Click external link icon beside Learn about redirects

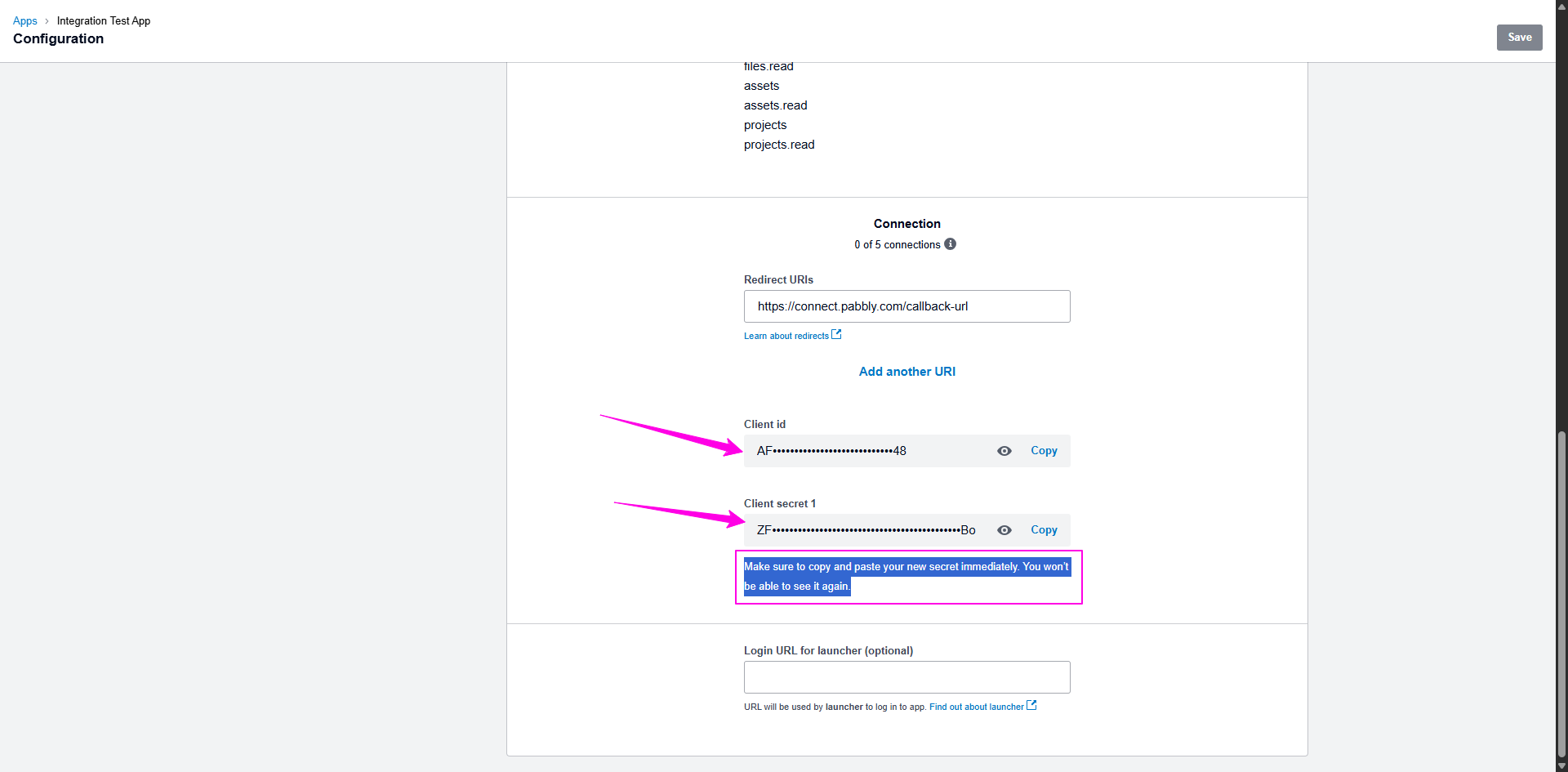tap(836, 335)
